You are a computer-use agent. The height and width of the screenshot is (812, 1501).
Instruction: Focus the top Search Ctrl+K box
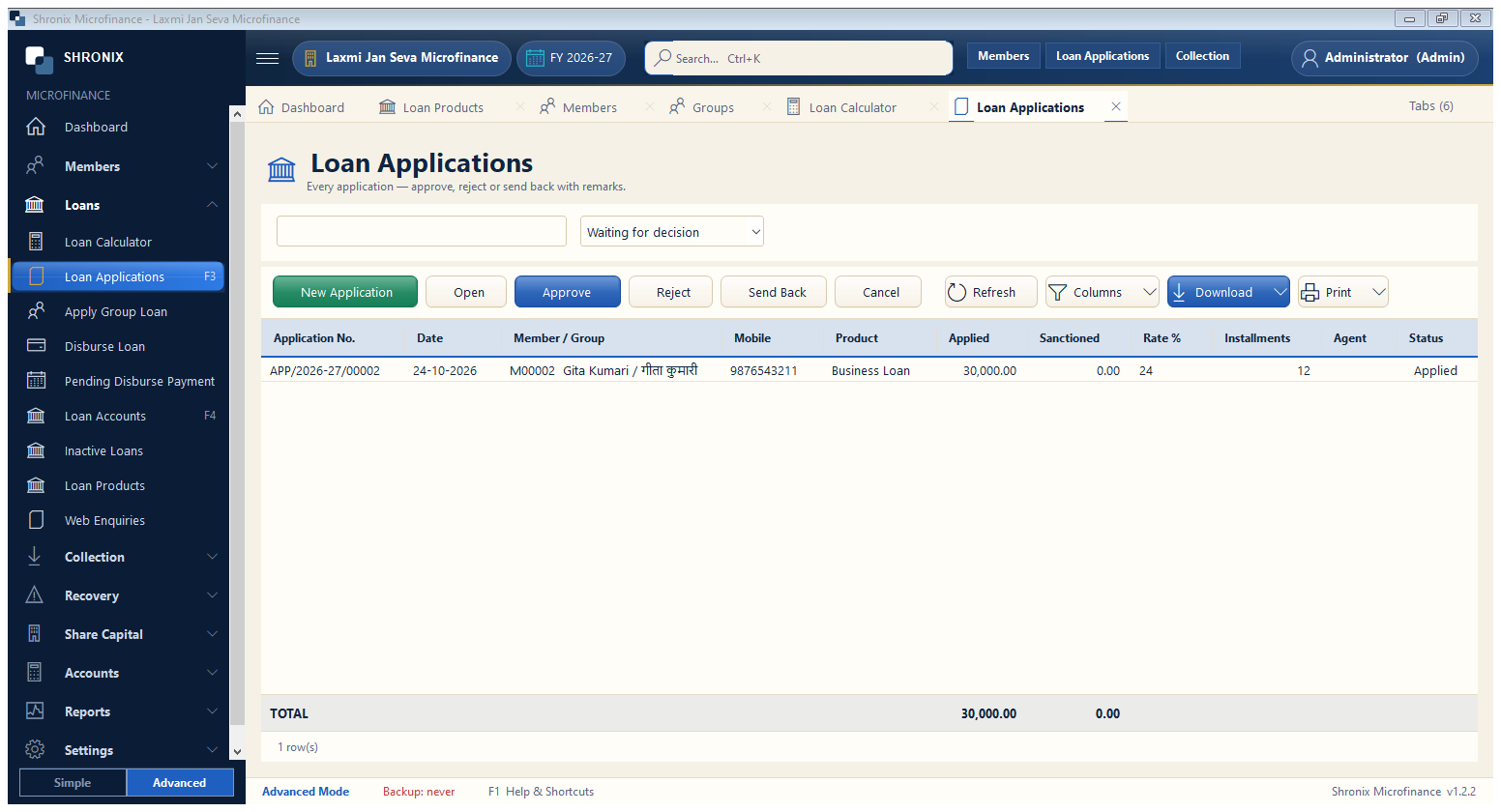click(798, 58)
